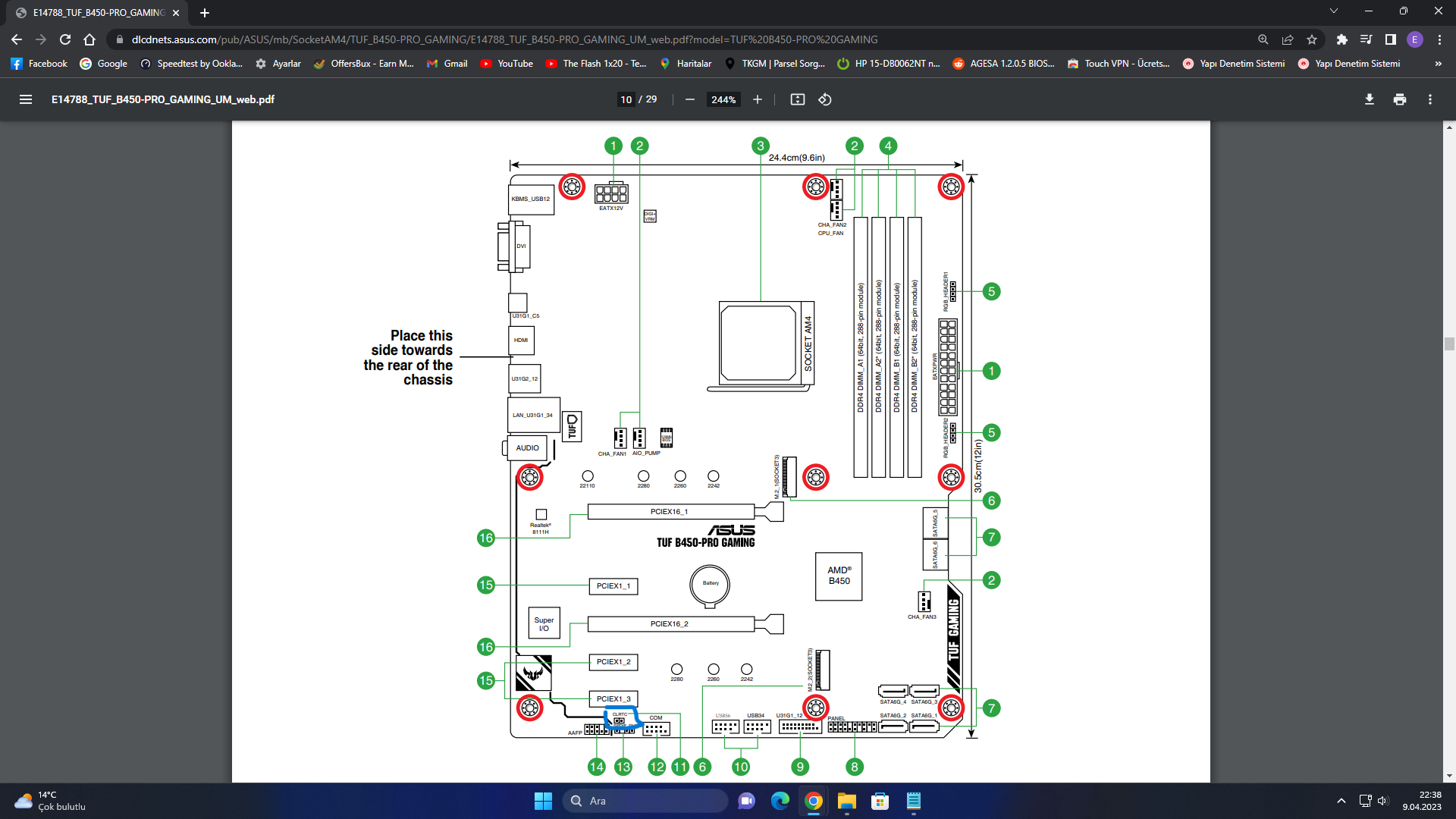Viewport: 1456px width, 819px height.
Task: Open the TKGM Parsel Sorgu bookmark
Action: pyautogui.click(x=775, y=64)
